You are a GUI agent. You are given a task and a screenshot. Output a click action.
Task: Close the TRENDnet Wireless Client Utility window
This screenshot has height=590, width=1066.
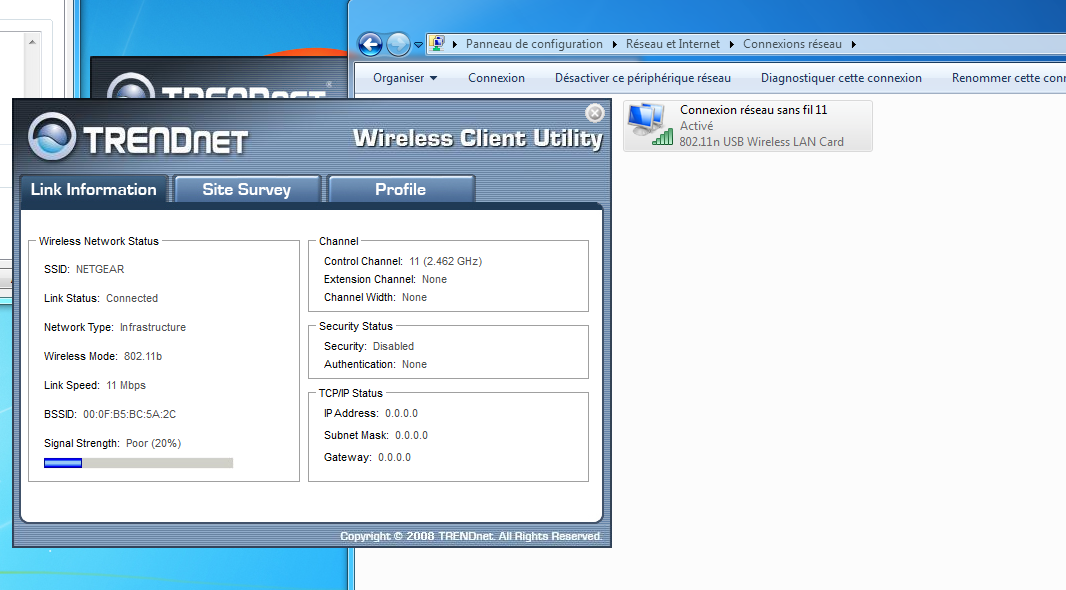click(x=595, y=113)
